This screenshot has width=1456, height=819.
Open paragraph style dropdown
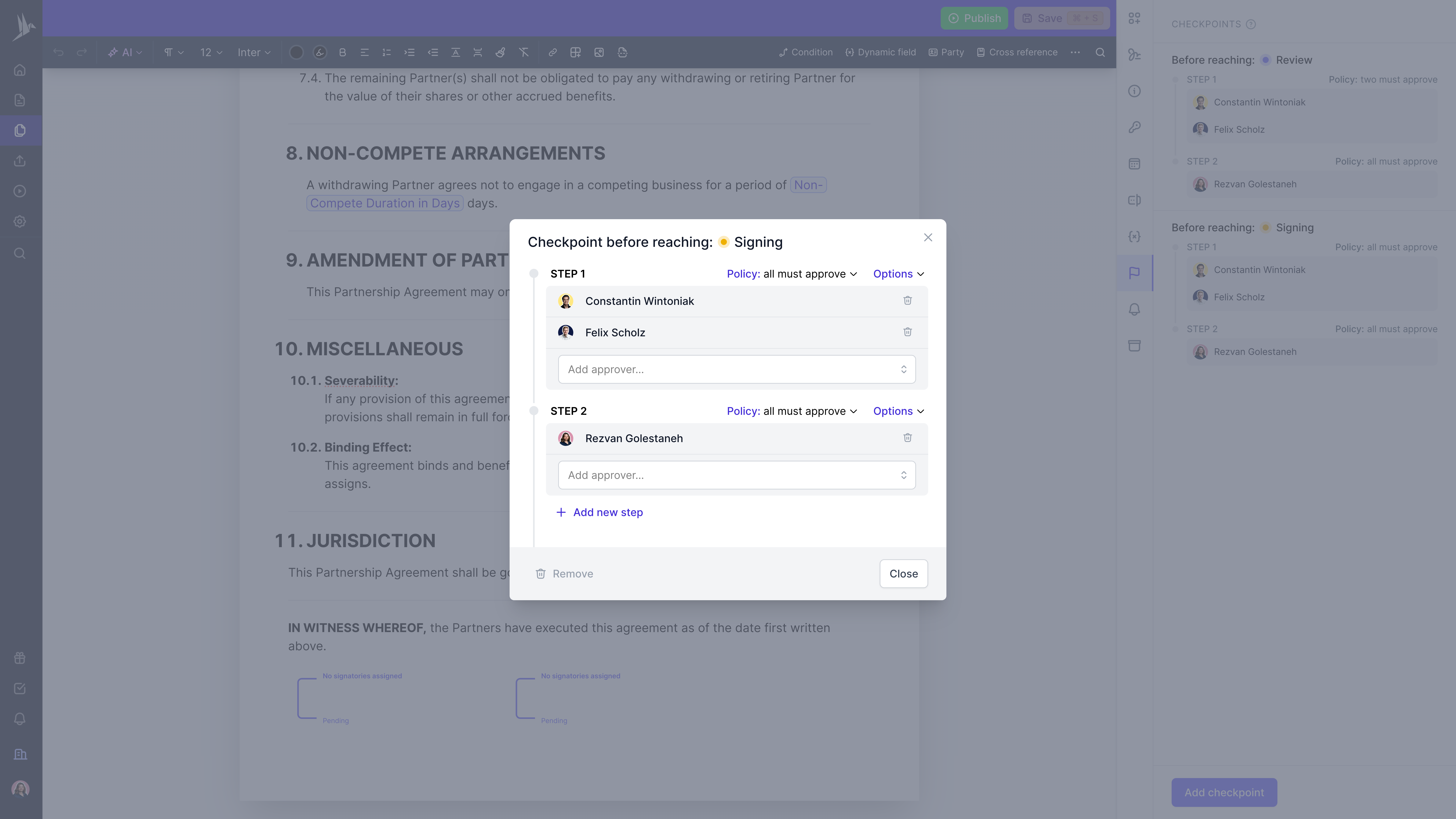click(173, 53)
